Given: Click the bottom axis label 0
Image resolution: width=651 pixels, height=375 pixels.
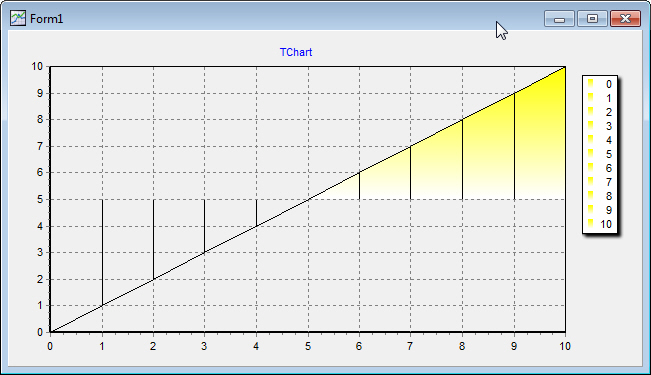Looking at the screenshot, I should click(50, 346).
